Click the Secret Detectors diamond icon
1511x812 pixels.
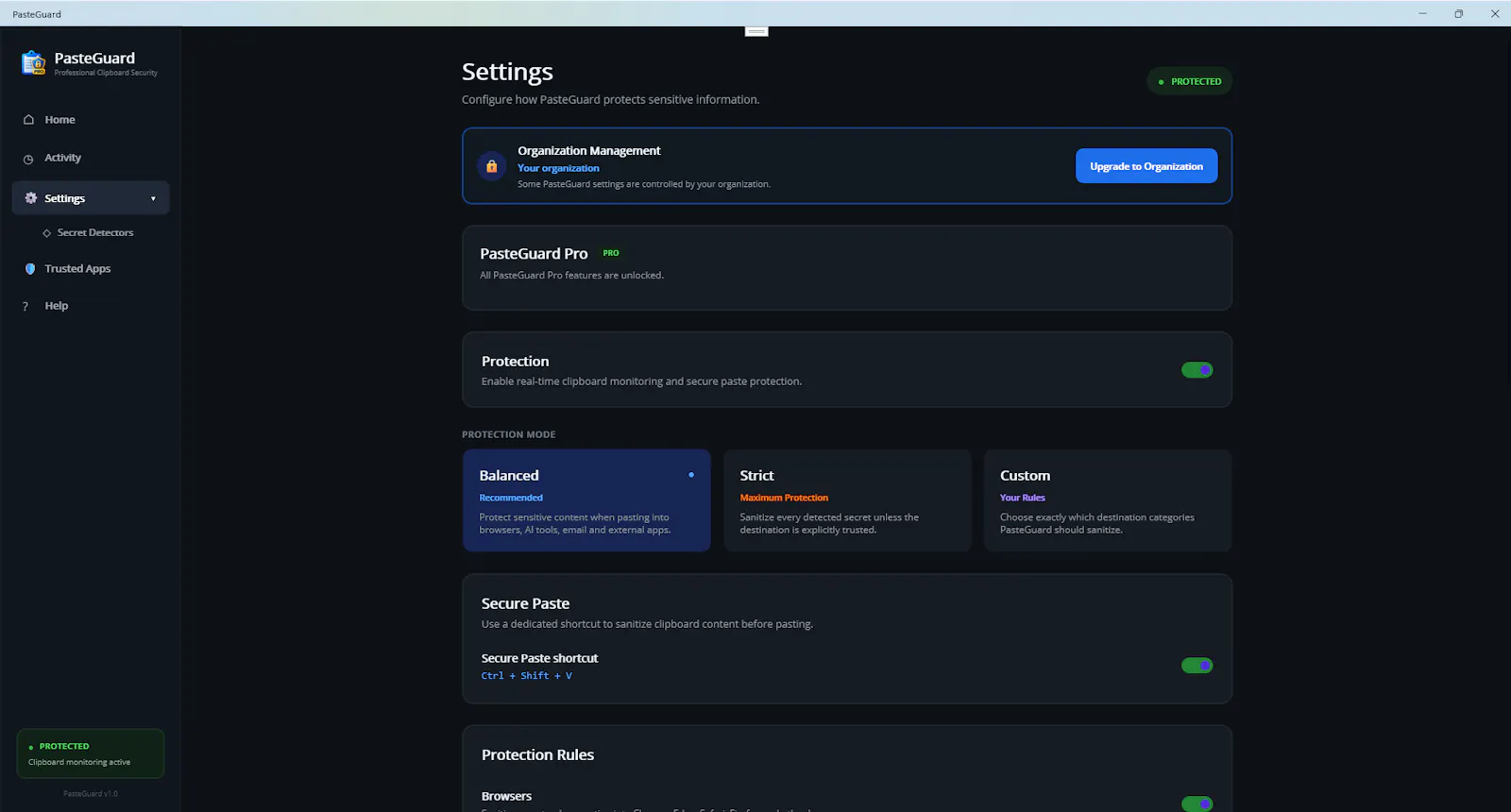(x=47, y=233)
